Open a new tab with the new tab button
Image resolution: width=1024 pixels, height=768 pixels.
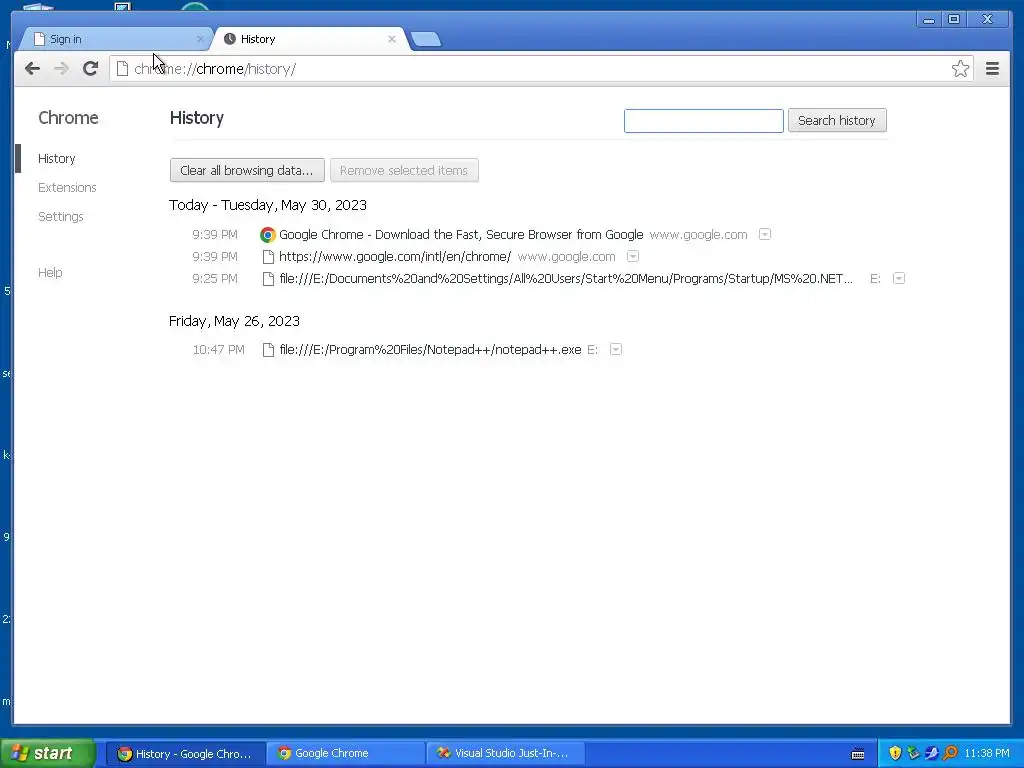tap(426, 39)
